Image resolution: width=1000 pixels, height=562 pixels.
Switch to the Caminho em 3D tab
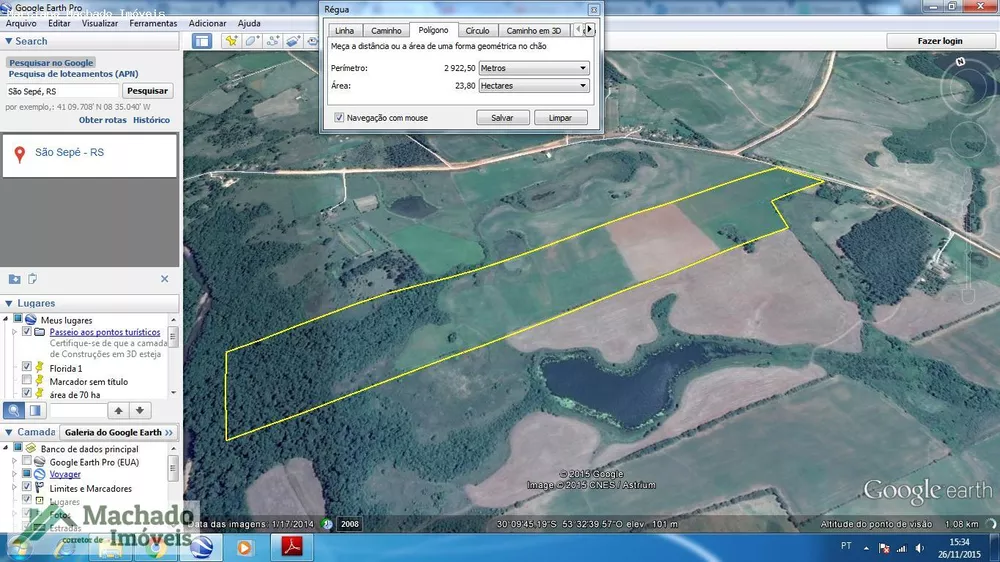click(x=534, y=31)
